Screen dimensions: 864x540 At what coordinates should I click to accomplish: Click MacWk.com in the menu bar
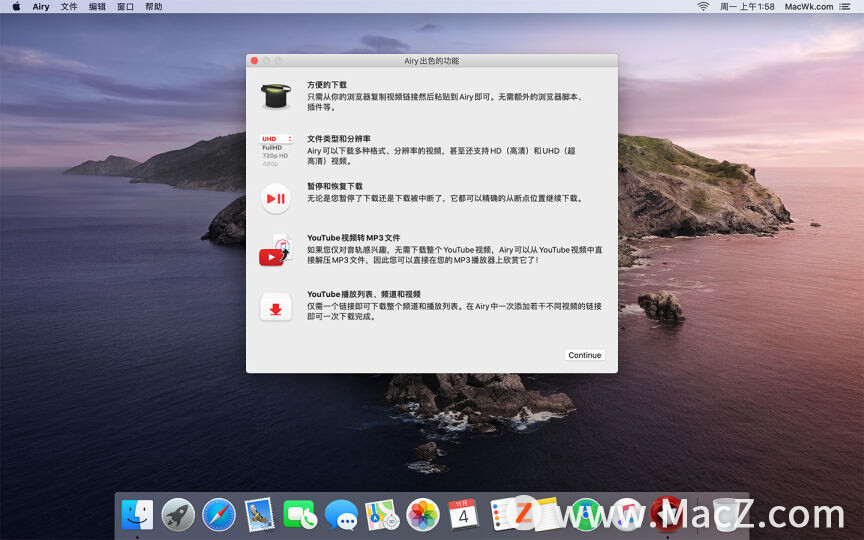[x=809, y=7]
